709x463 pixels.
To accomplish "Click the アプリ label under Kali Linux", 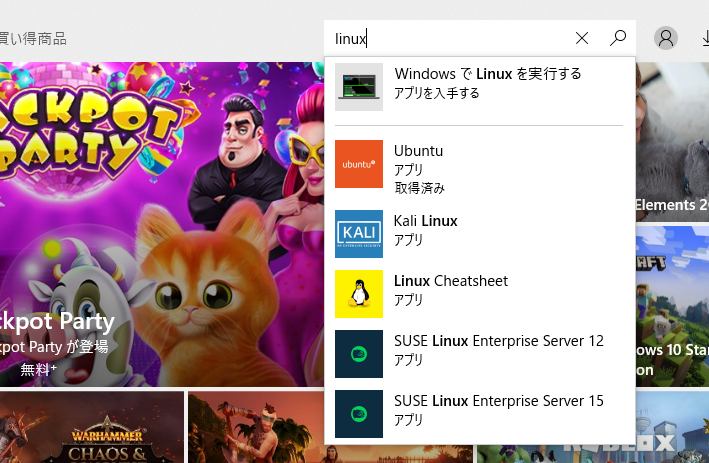I will (x=408, y=240).
